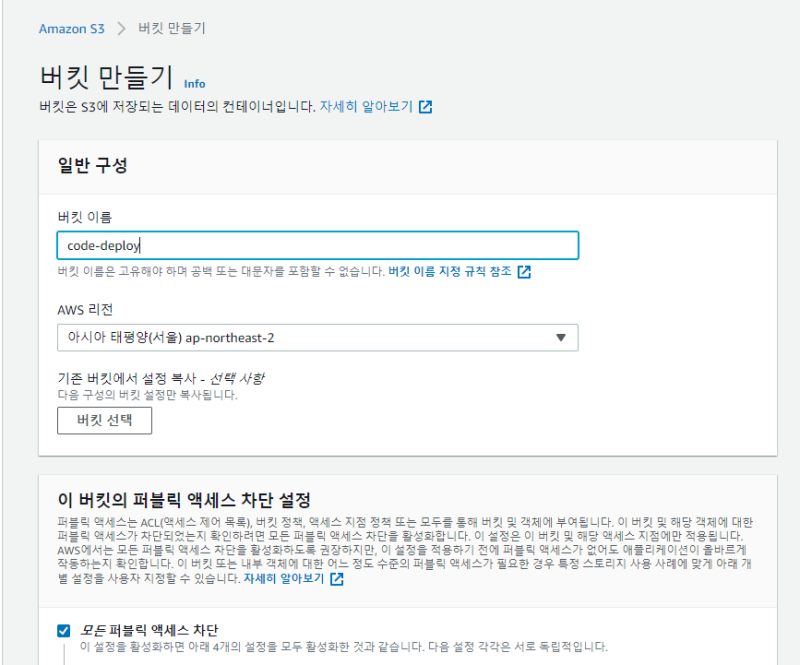Click the 기존 버킷에서 설정 복사 label
This screenshot has width=800, height=665.
(x=160, y=379)
